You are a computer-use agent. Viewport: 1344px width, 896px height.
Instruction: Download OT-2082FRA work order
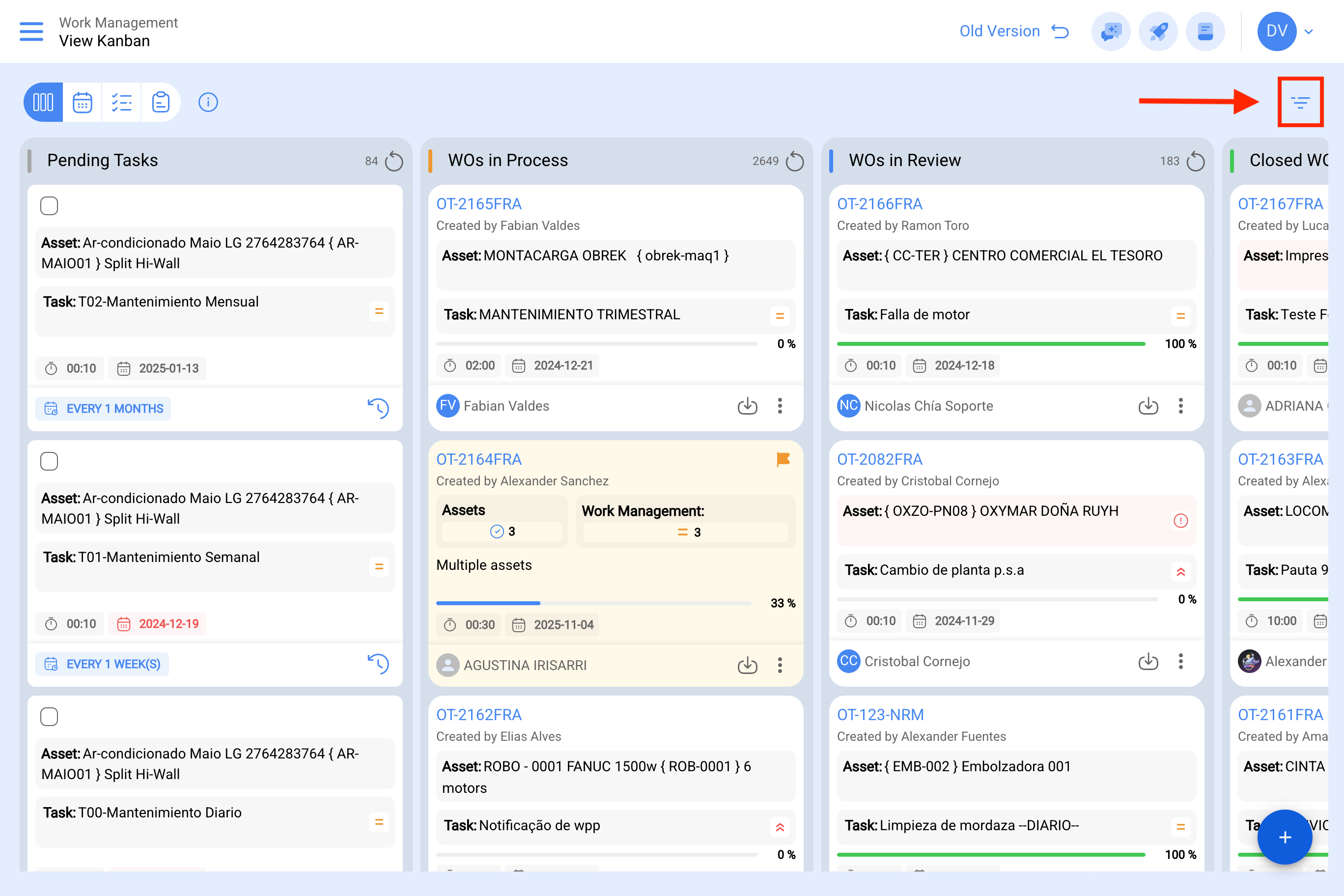(x=1148, y=662)
